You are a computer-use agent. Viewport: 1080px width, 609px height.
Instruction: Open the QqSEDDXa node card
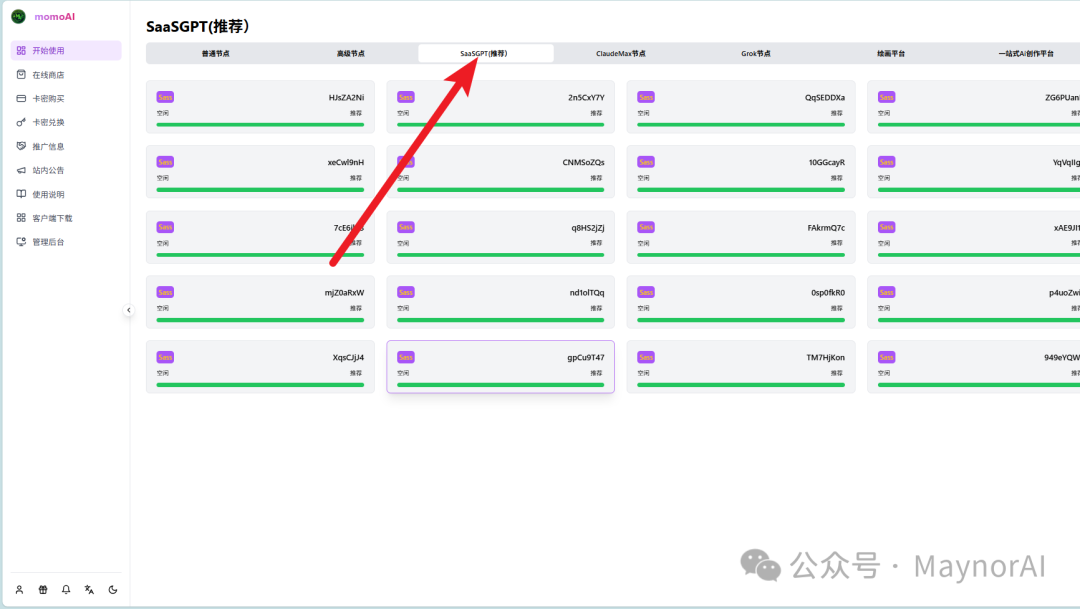(741, 107)
